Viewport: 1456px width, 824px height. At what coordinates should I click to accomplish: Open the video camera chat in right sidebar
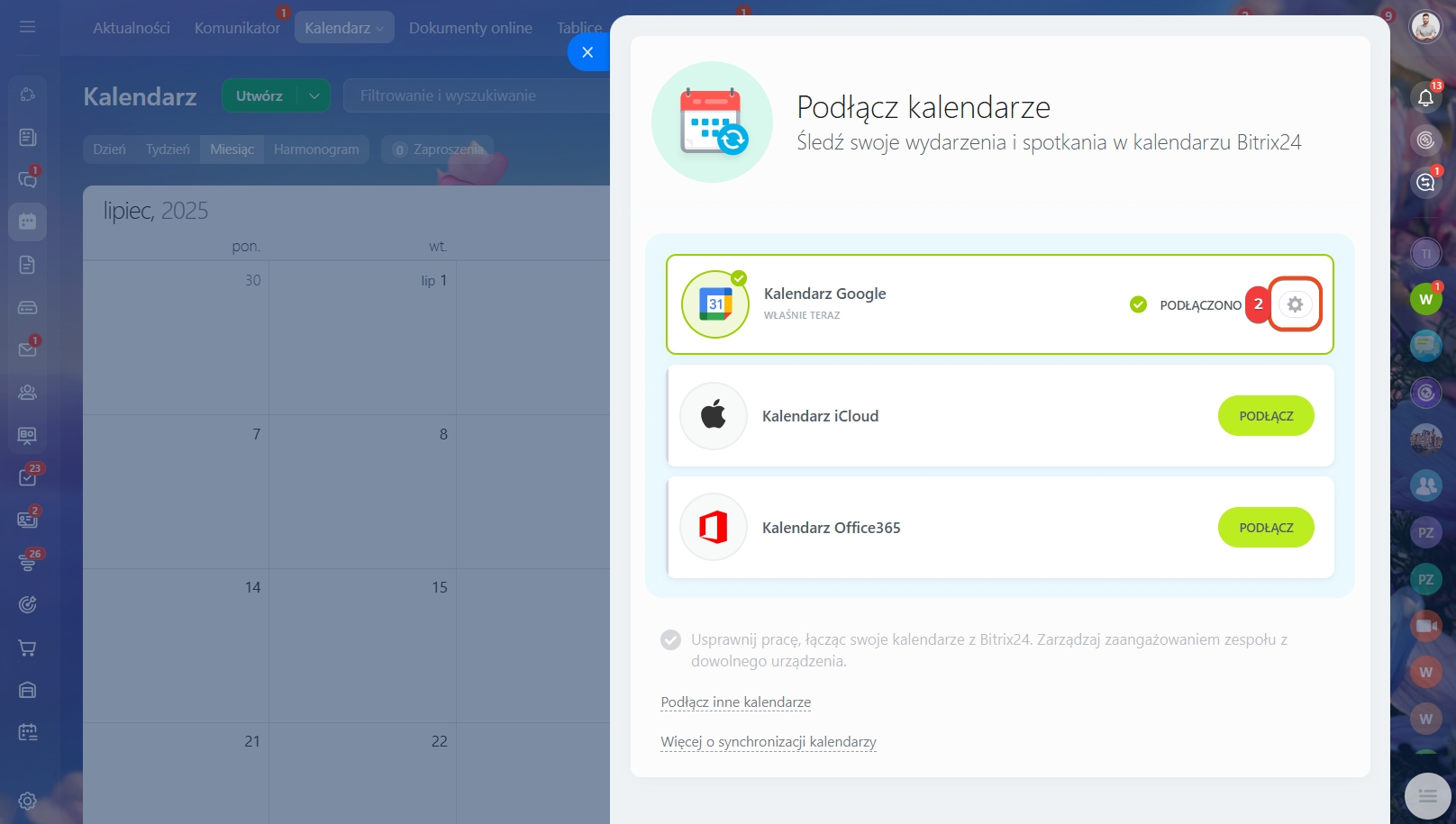(1425, 625)
